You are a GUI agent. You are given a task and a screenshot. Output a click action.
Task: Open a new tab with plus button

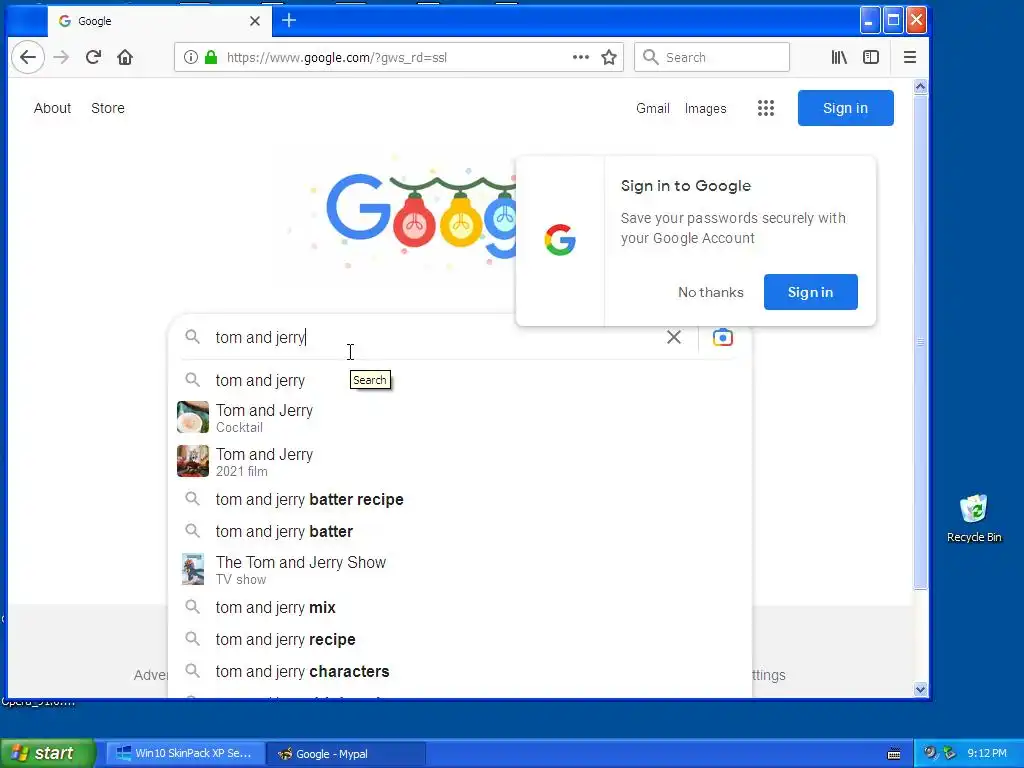click(289, 21)
